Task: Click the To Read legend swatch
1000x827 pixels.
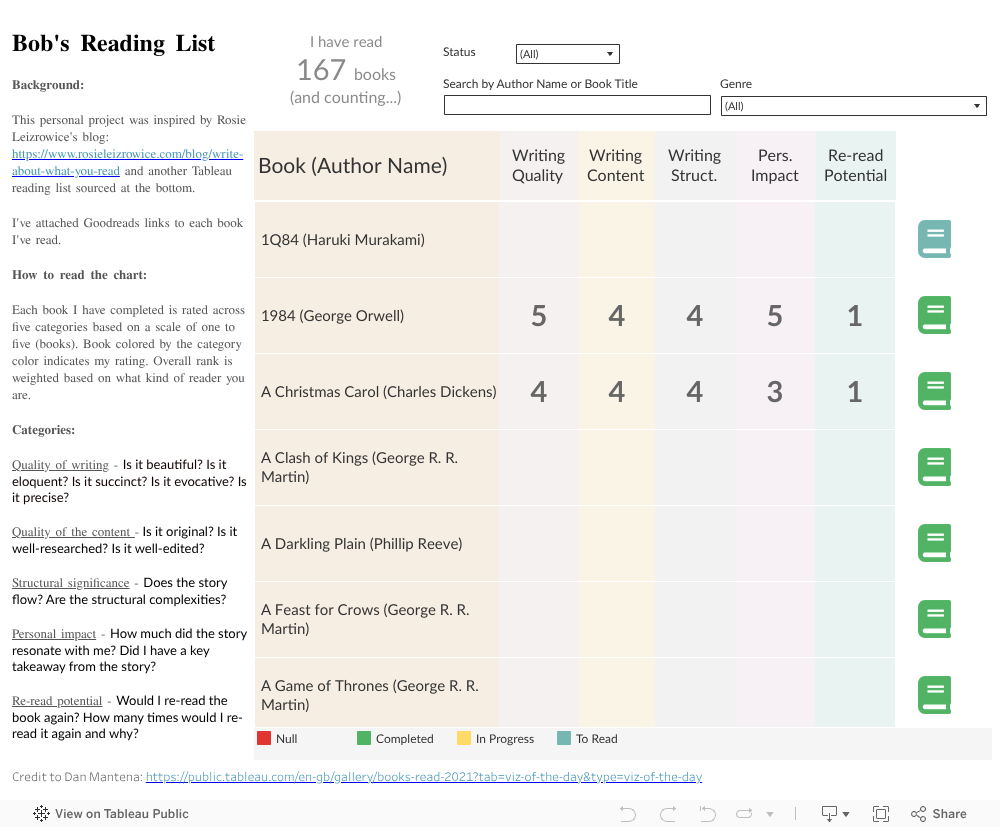Action: click(564, 739)
